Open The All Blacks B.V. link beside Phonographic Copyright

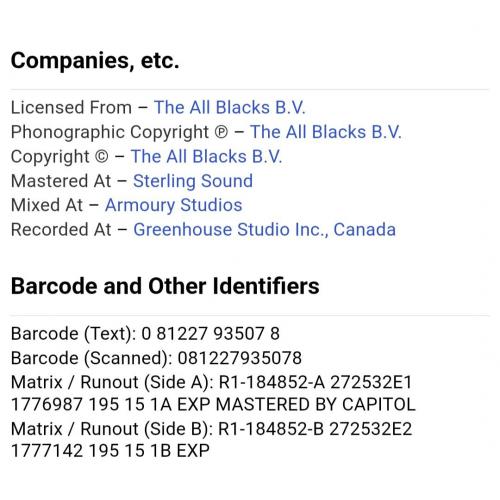tap(326, 132)
